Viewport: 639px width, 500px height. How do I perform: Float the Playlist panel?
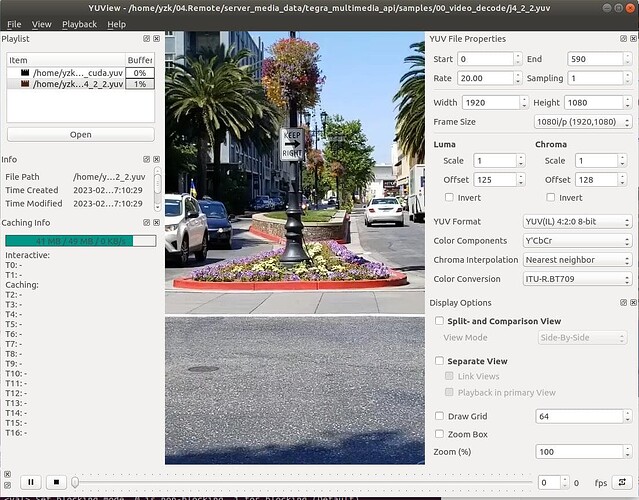click(x=147, y=38)
